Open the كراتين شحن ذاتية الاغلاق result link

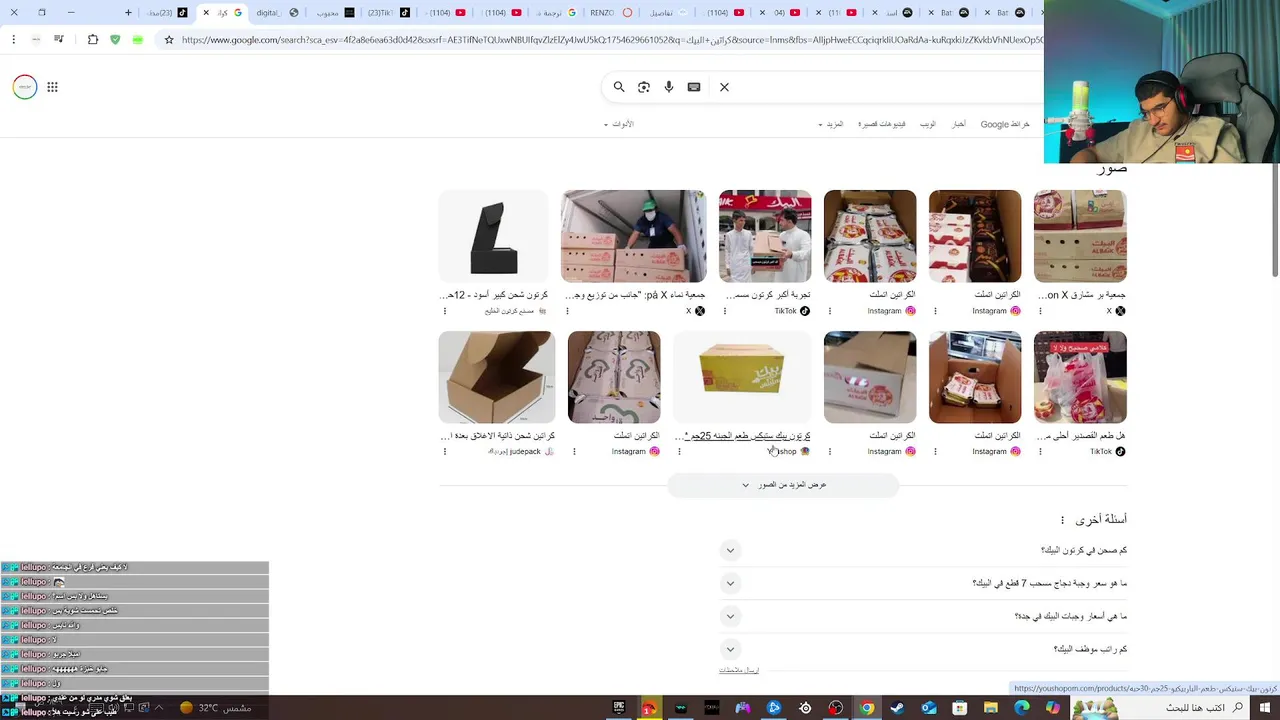point(497,436)
